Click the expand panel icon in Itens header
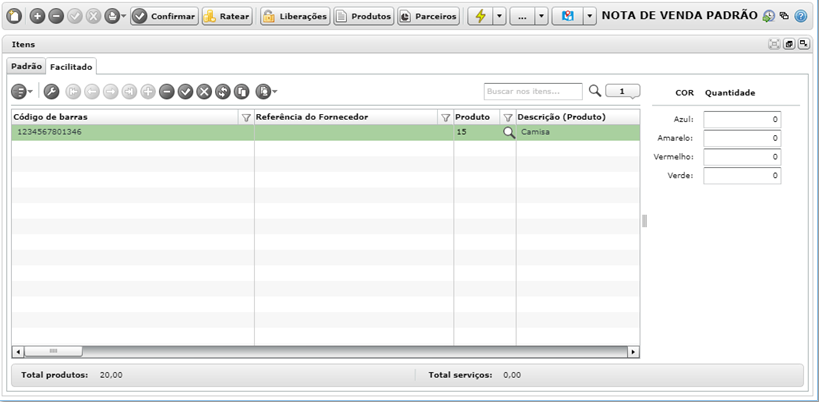Screen dimensions: 819x402 pos(804,44)
